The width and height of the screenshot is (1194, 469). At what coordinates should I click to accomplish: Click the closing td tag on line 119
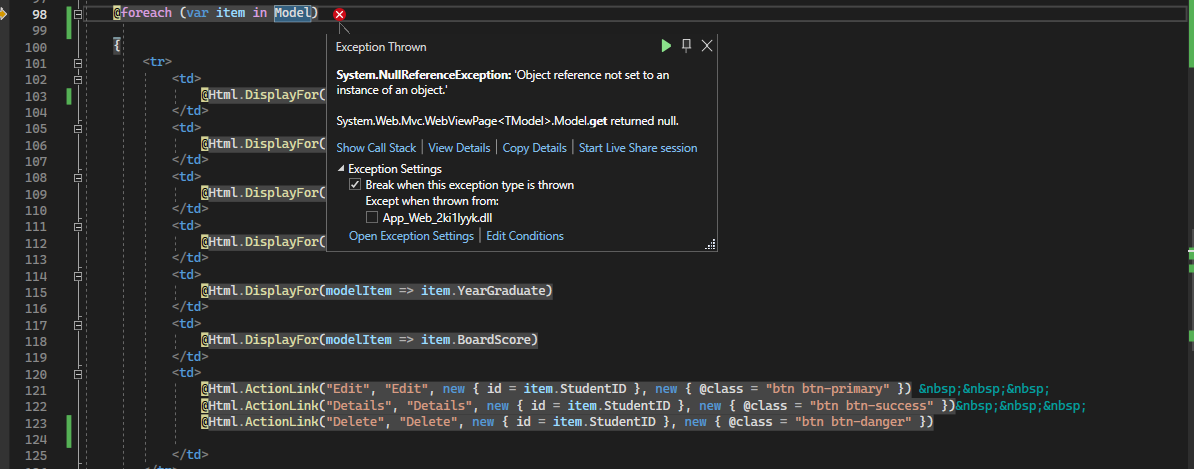[190, 356]
